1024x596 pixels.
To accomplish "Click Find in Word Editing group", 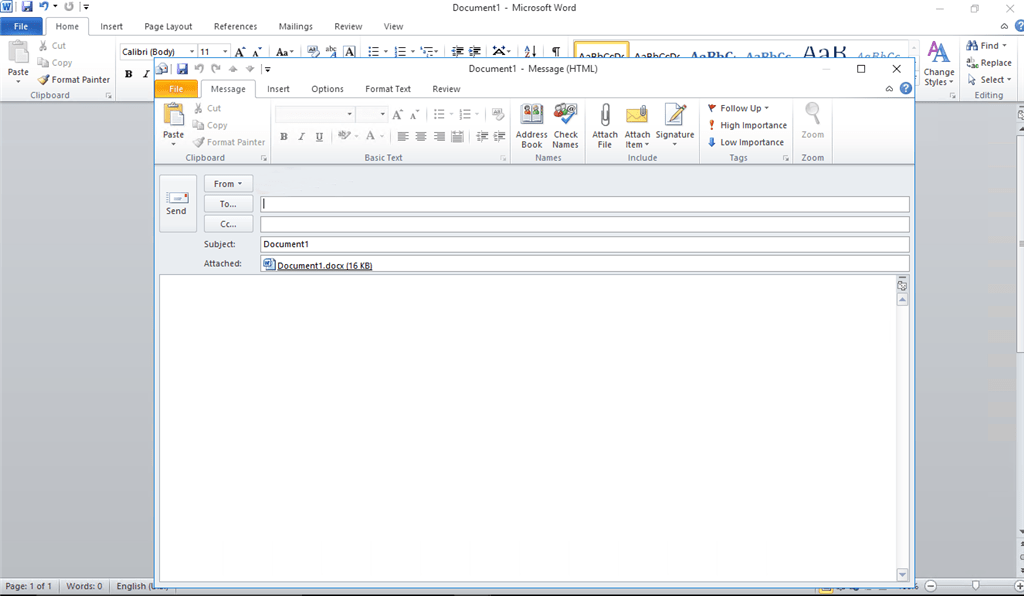I will coord(987,46).
